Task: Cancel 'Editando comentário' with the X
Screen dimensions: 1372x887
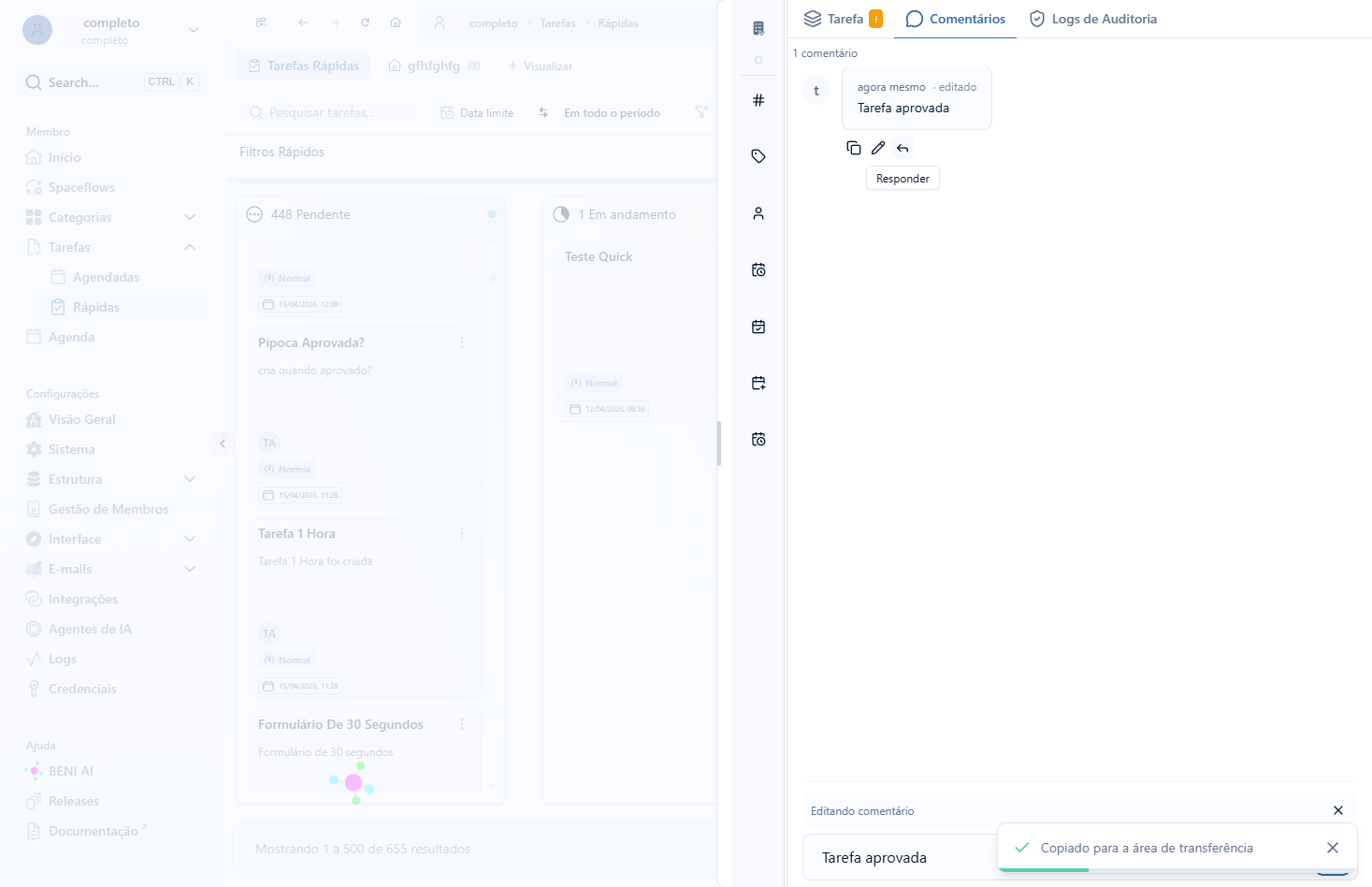Action: pos(1338,810)
